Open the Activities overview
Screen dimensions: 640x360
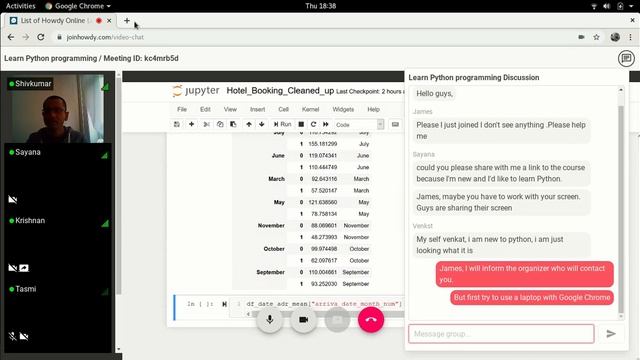20,6
